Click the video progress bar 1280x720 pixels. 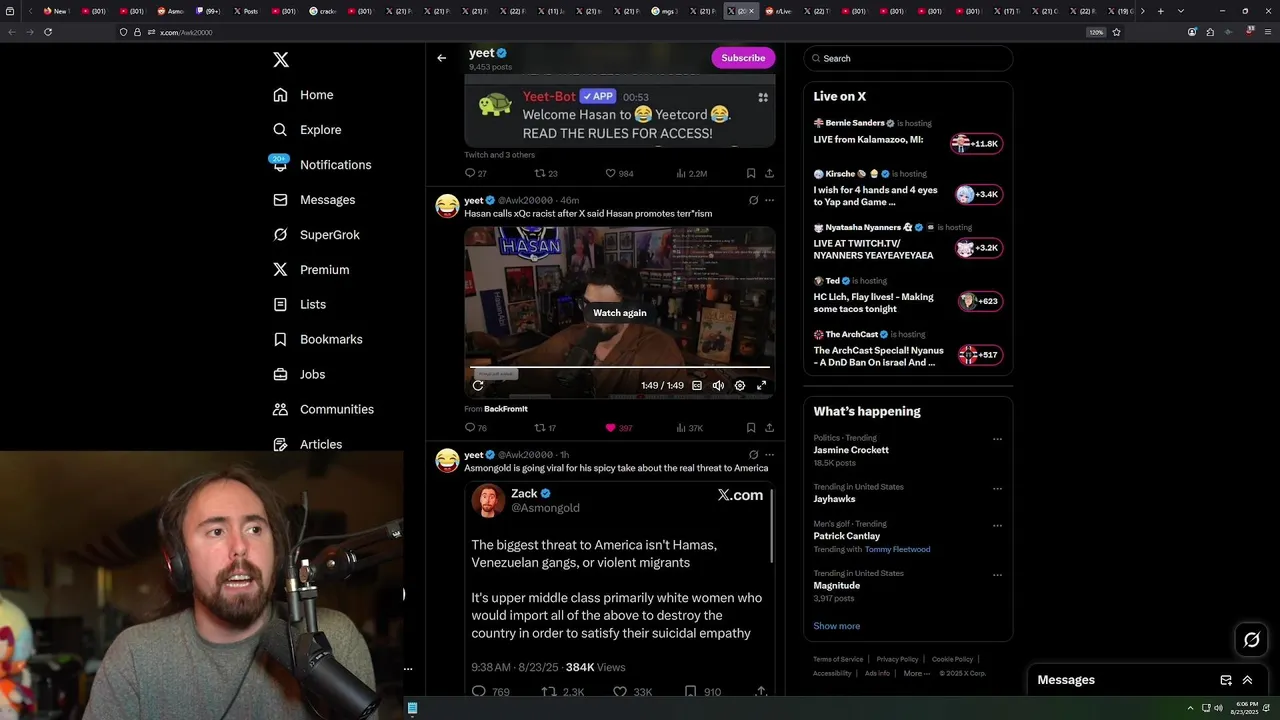(x=620, y=368)
